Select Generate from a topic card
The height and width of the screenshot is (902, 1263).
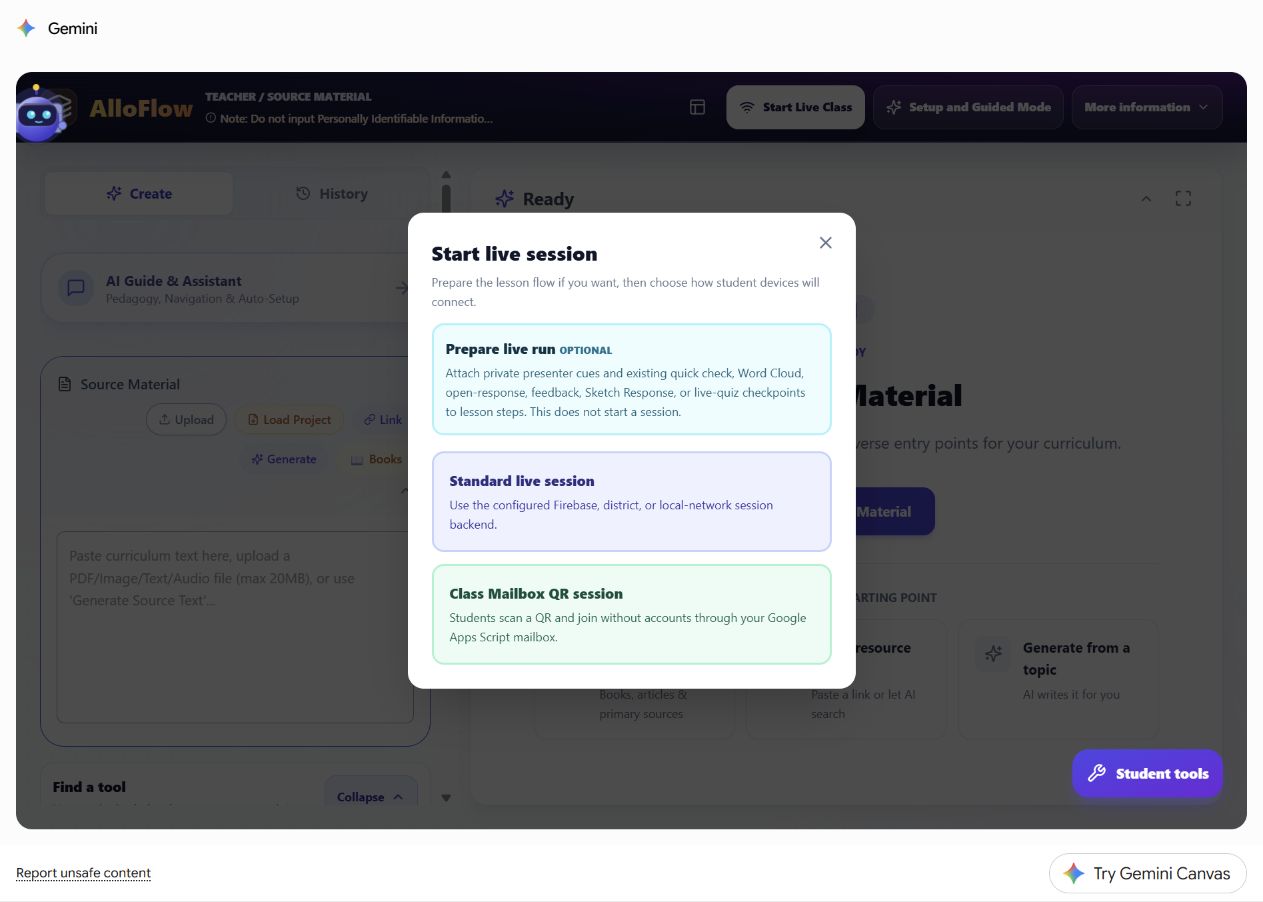coord(1058,679)
